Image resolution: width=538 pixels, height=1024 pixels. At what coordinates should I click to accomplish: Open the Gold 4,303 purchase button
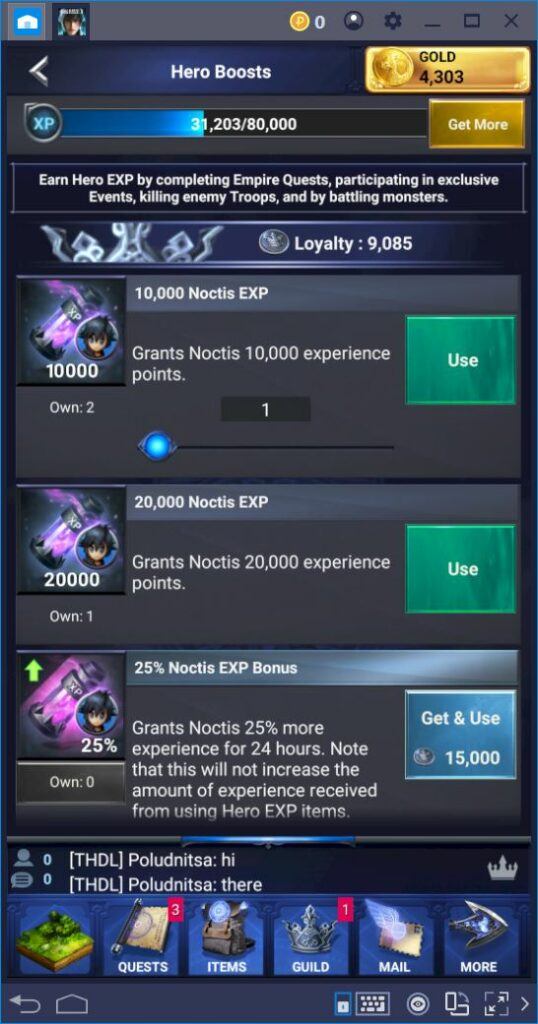point(448,69)
